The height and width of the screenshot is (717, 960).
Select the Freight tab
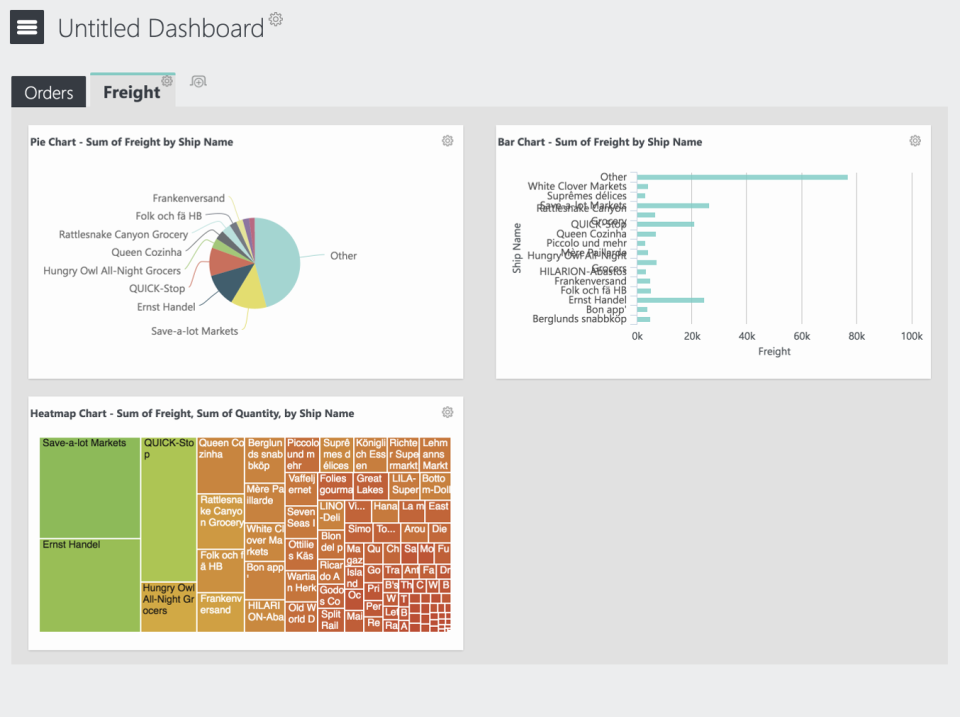[x=131, y=92]
